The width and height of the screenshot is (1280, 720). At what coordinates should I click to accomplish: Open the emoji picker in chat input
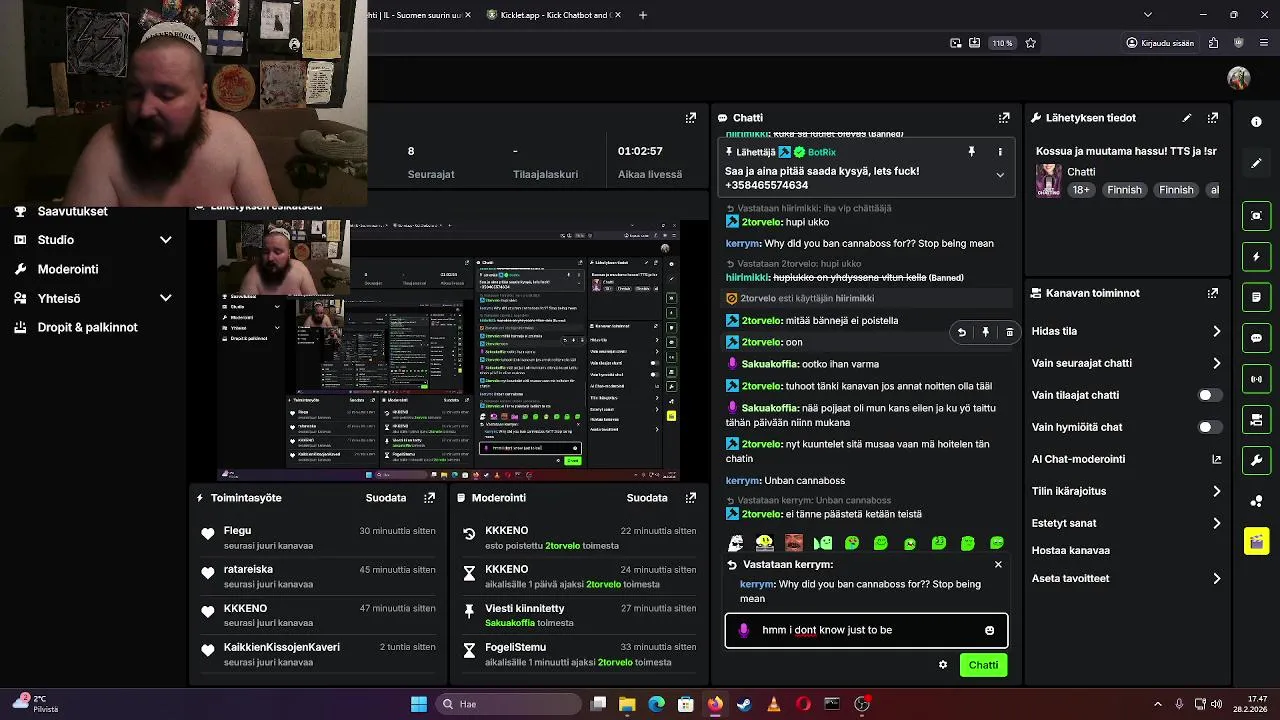pyautogui.click(x=990, y=631)
